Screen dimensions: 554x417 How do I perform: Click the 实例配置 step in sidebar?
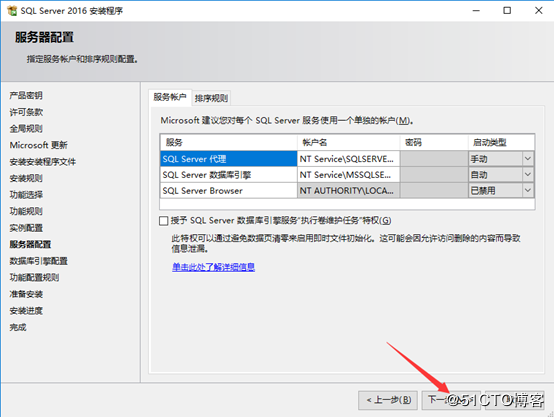pyautogui.click(x=26, y=228)
